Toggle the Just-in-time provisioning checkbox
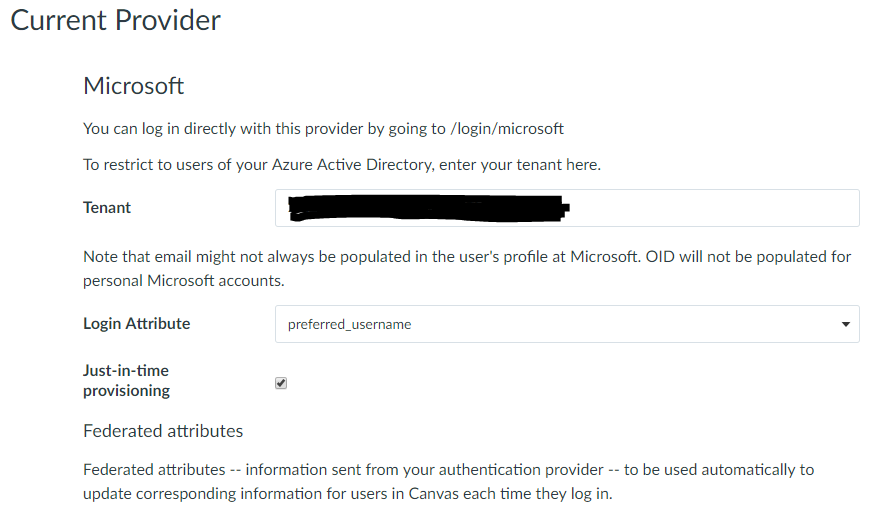Image resolution: width=875 pixels, height=514 pixels. pyautogui.click(x=281, y=383)
